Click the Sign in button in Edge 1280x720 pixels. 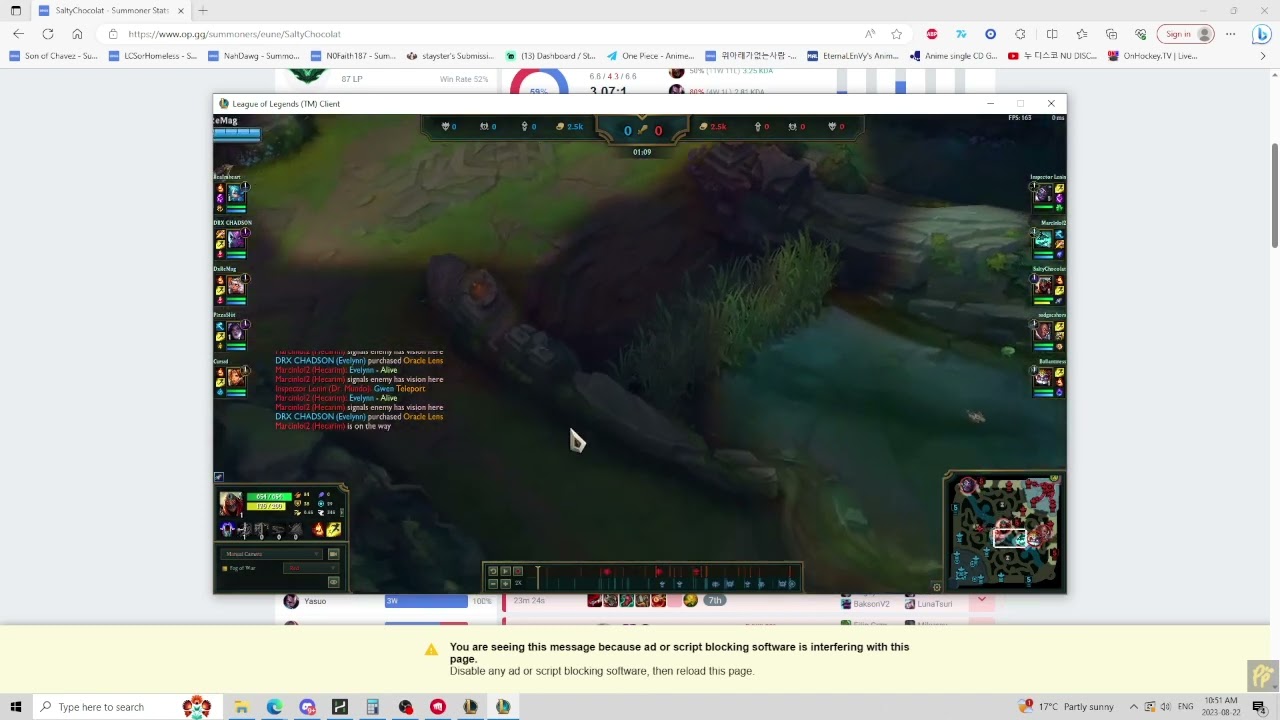pos(1185,34)
